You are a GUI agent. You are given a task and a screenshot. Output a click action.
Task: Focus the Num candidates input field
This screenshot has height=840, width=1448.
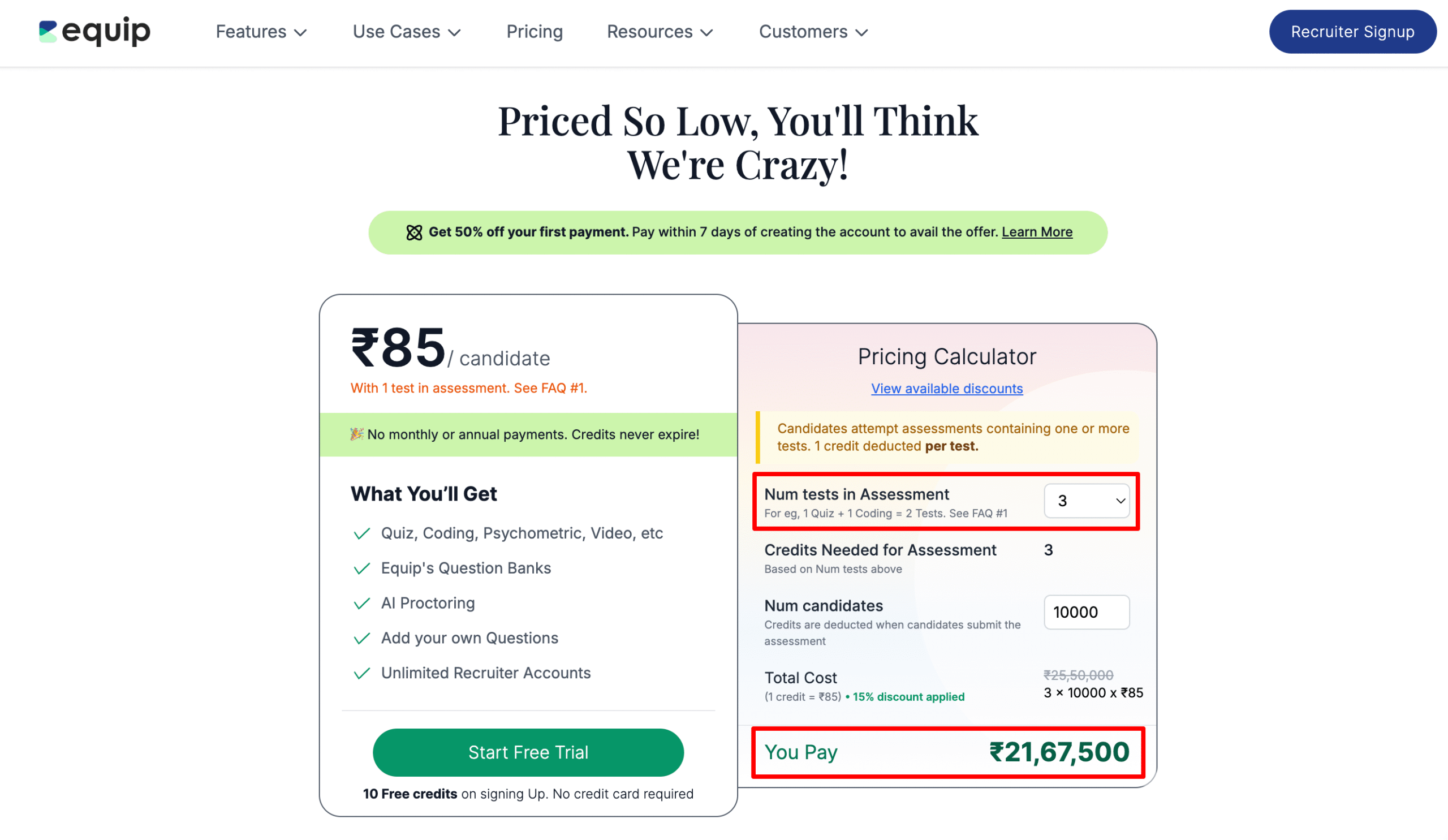point(1086,612)
